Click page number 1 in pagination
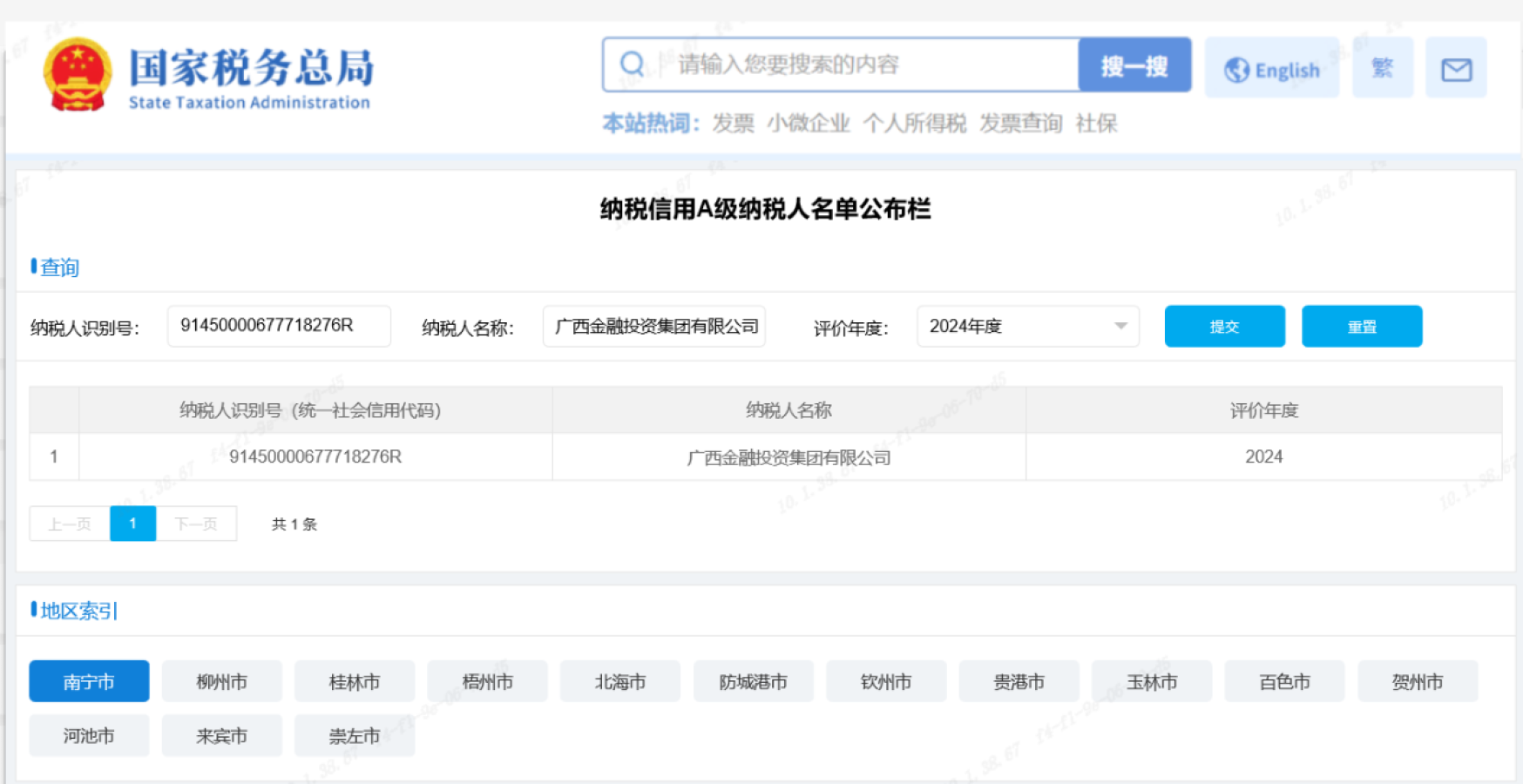Image resolution: width=1523 pixels, height=784 pixels. point(132,523)
